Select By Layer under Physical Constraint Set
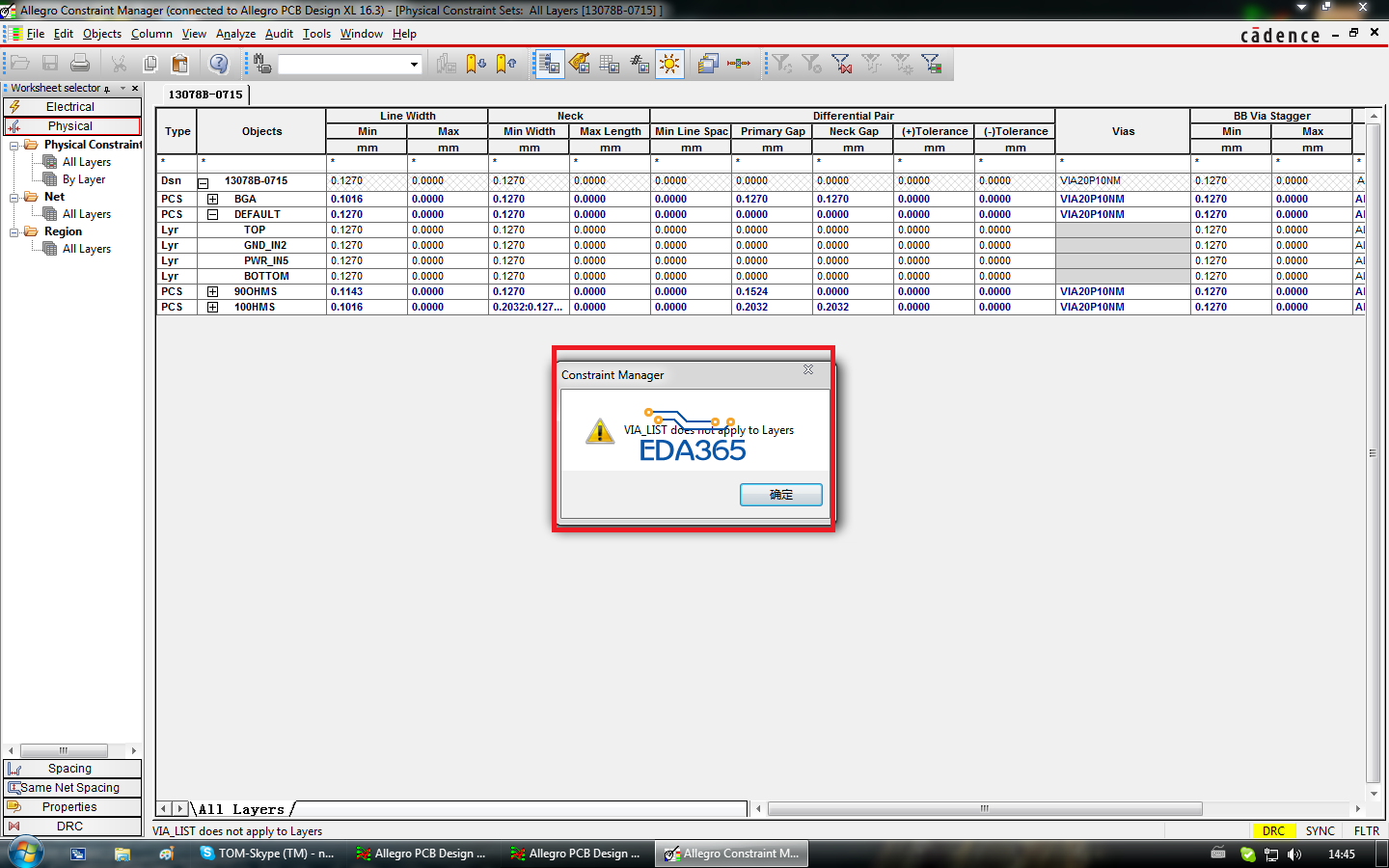This screenshot has height=868, width=1389. (84, 179)
